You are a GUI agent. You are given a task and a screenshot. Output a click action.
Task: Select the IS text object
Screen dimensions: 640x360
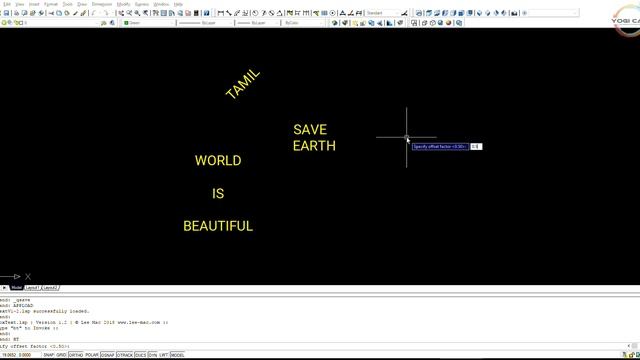pyautogui.click(x=218, y=193)
